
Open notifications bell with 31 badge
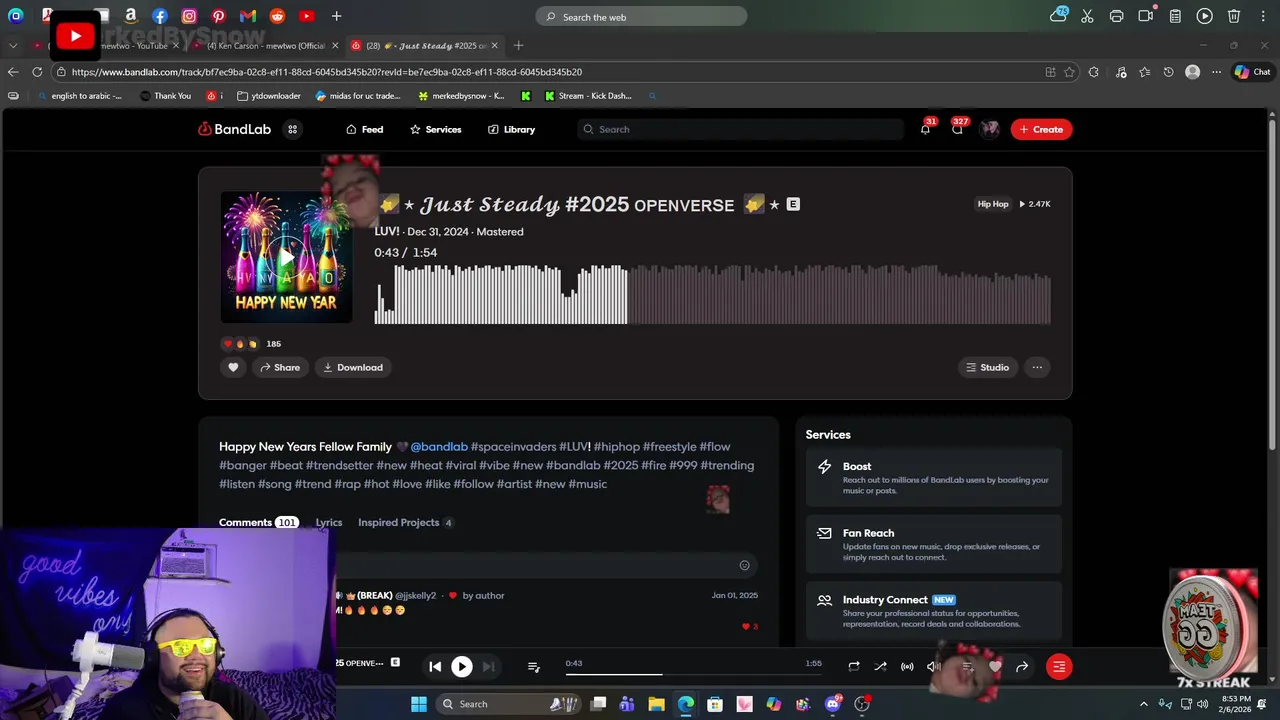pos(925,129)
